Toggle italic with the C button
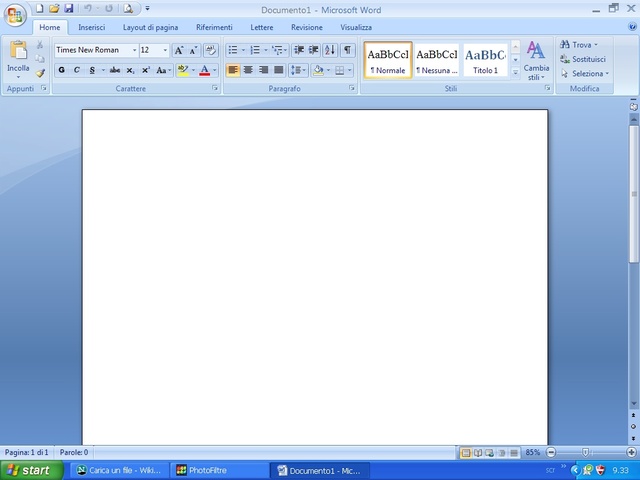 pos(77,70)
